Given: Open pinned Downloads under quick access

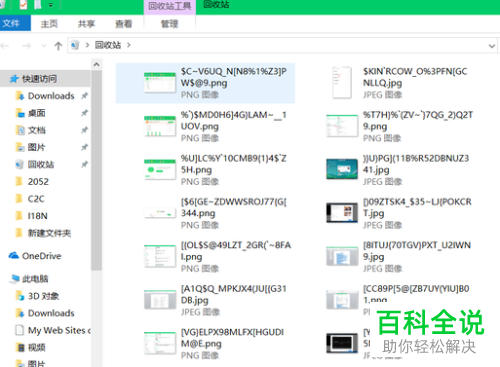Looking at the screenshot, I should (x=51, y=96).
